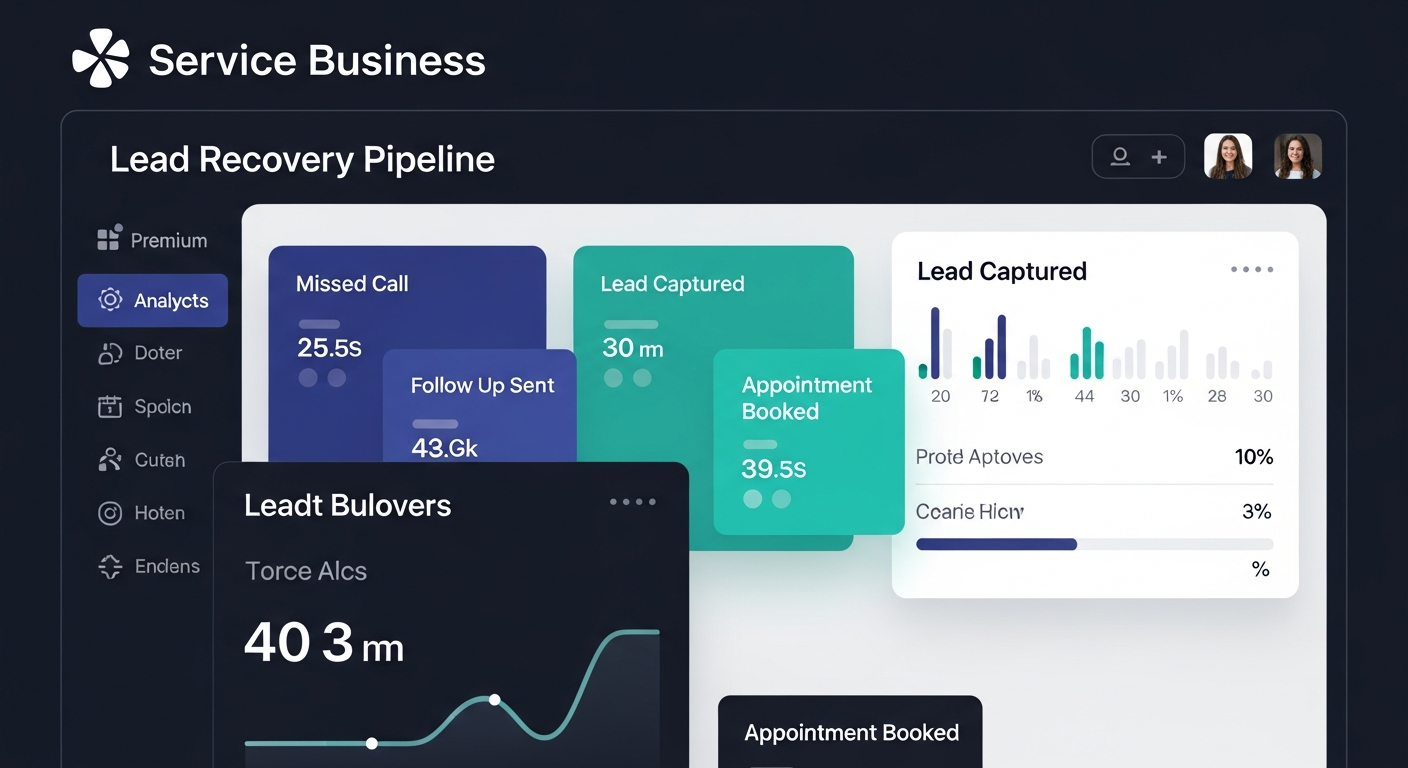Image resolution: width=1408 pixels, height=768 pixels.
Task: Open Doter in the sidebar
Action: pyautogui.click(x=140, y=353)
